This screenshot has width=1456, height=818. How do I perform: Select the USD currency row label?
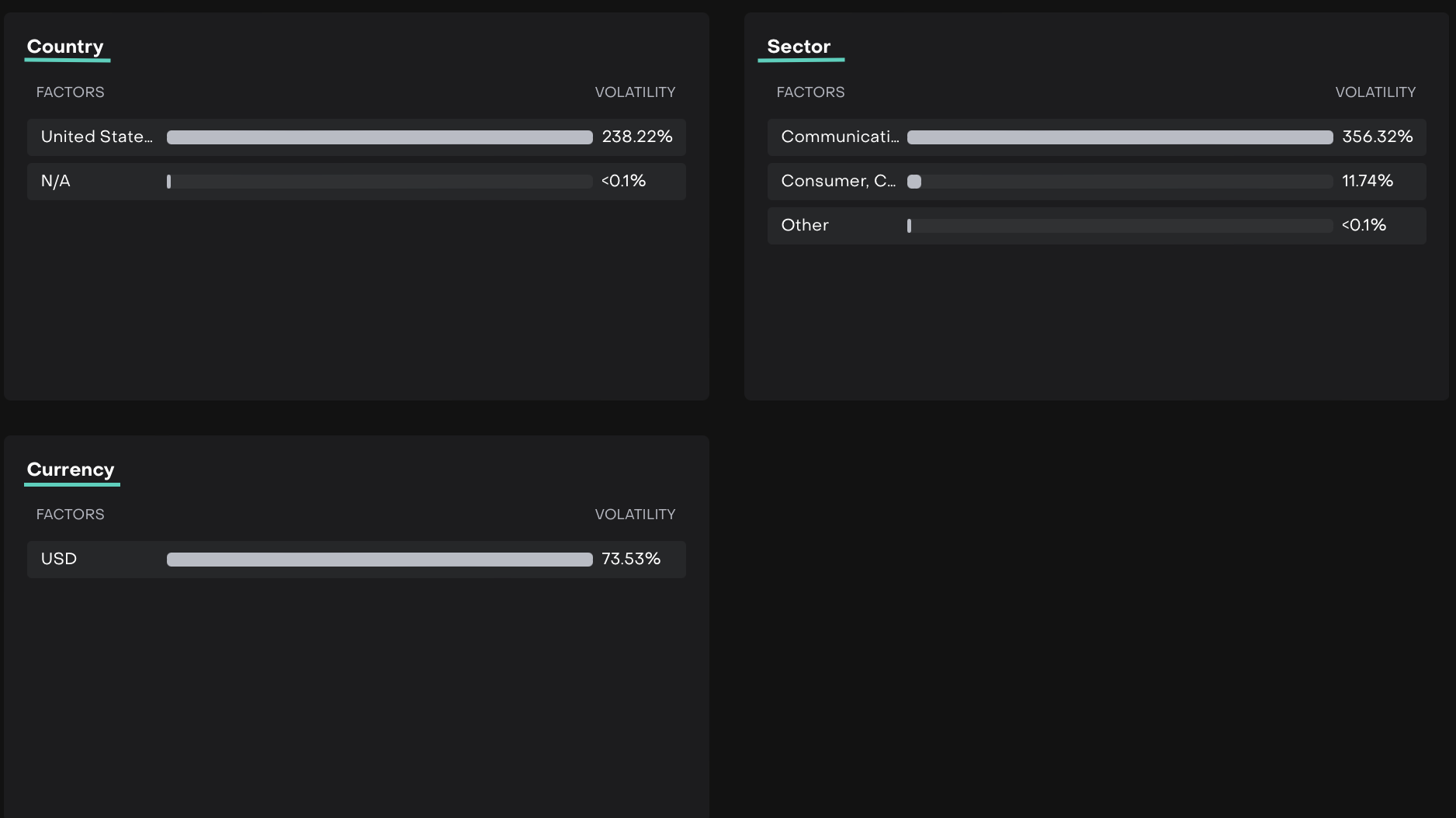tap(59, 559)
